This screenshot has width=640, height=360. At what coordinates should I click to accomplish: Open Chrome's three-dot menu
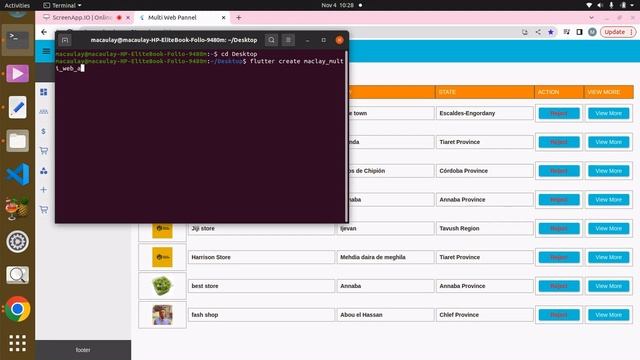(631, 32)
